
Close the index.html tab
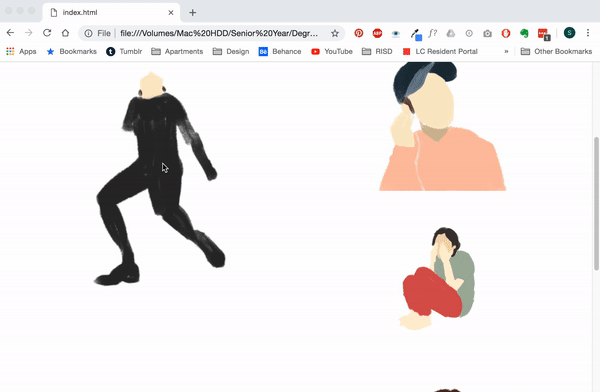pos(171,13)
